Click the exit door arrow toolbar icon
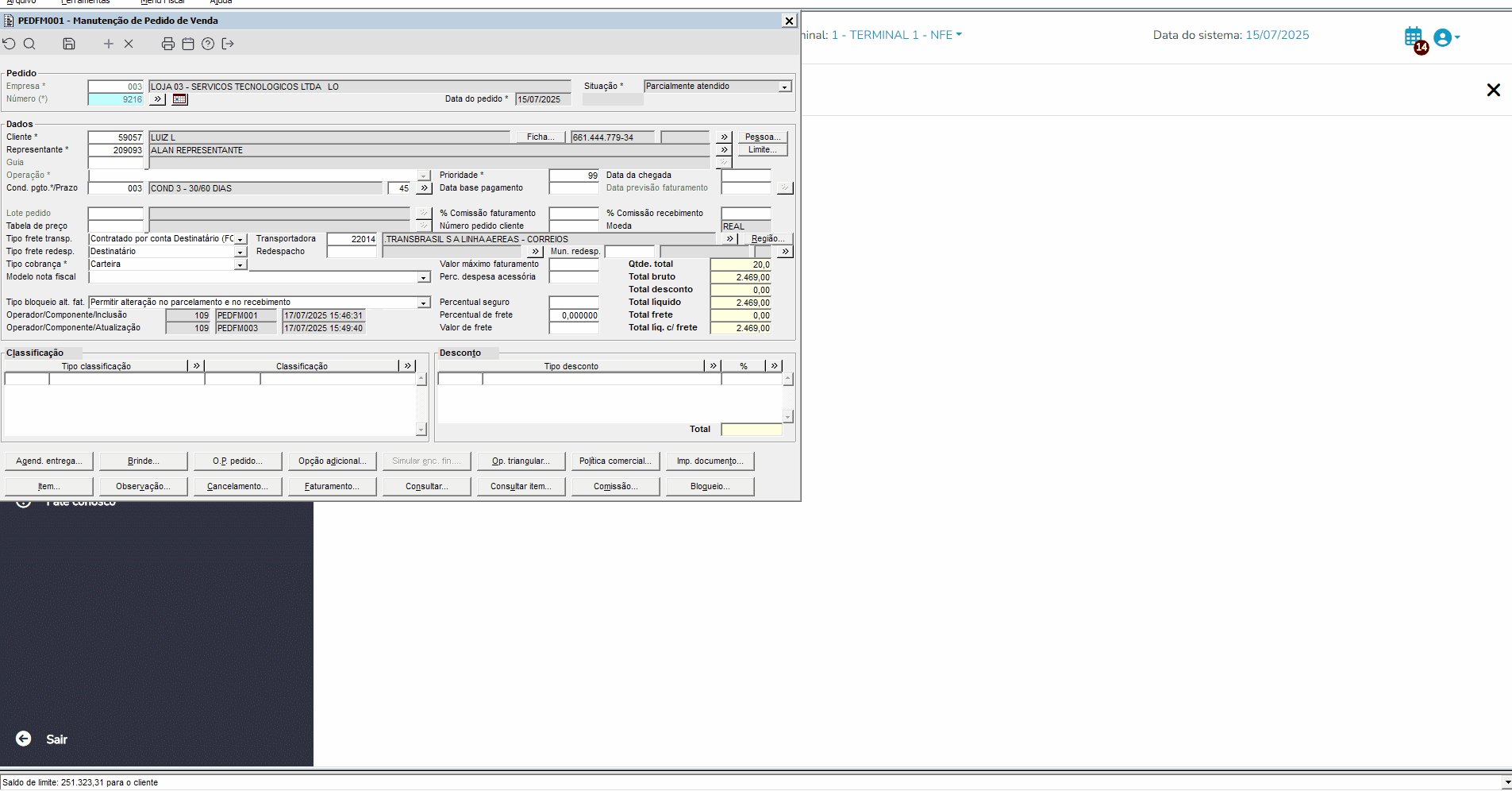The image size is (1512, 791). coord(228,44)
